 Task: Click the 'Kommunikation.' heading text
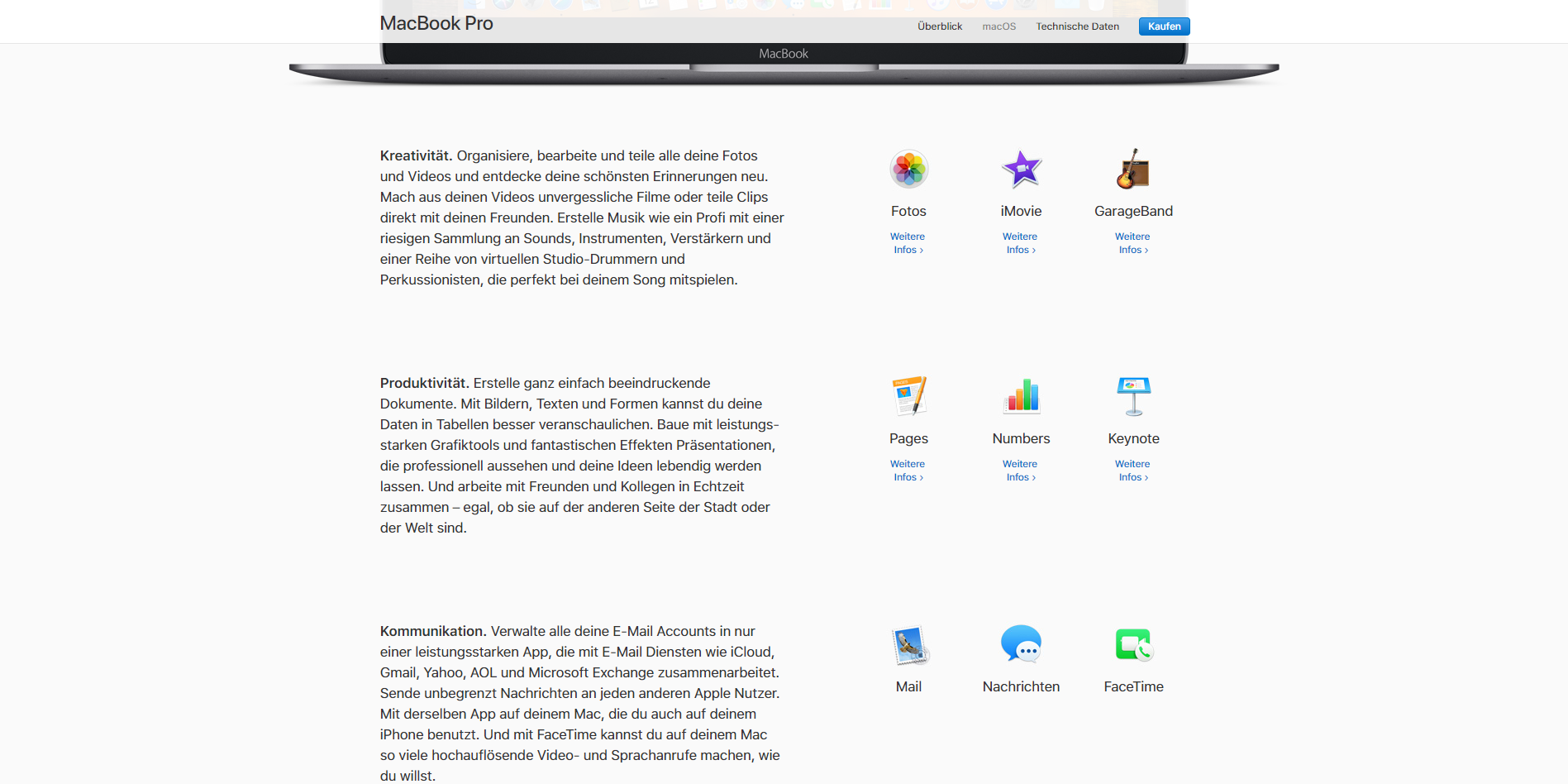click(433, 631)
